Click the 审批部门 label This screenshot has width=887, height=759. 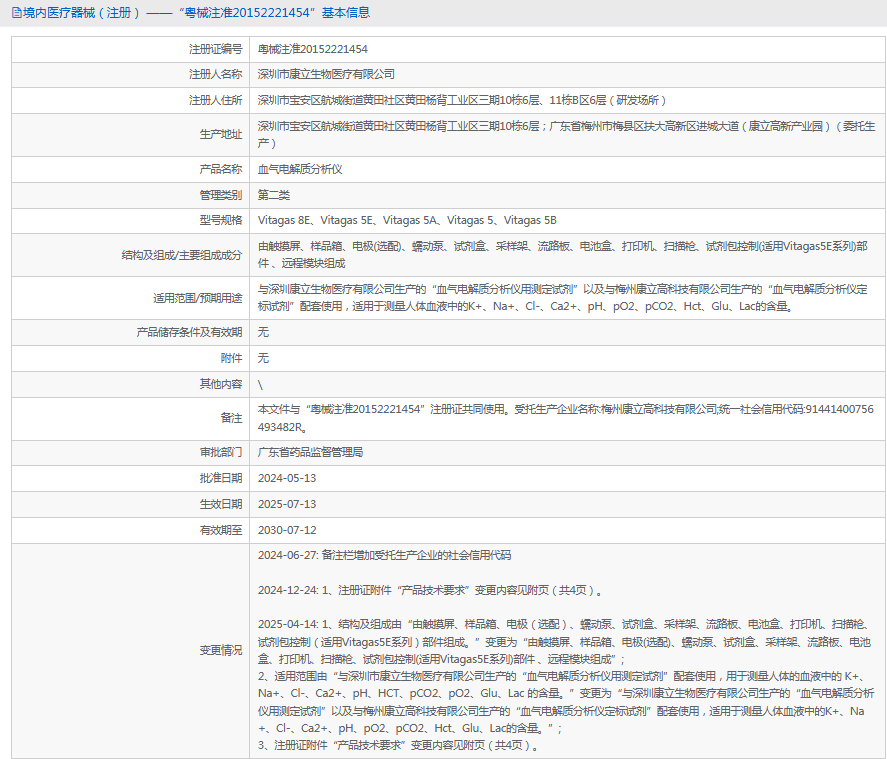tap(221, 452)
